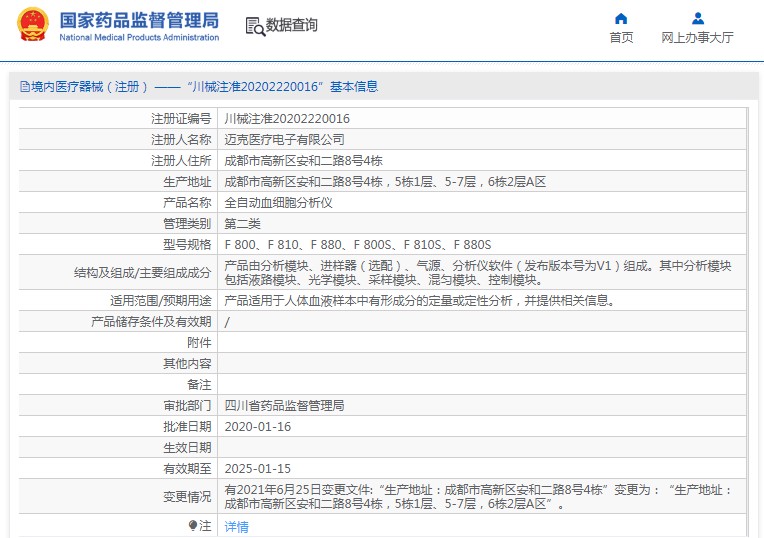Select registrant address 成都市高新区安和二路8号4栋
Screen dimensions: 764x538
click(303, 161)
